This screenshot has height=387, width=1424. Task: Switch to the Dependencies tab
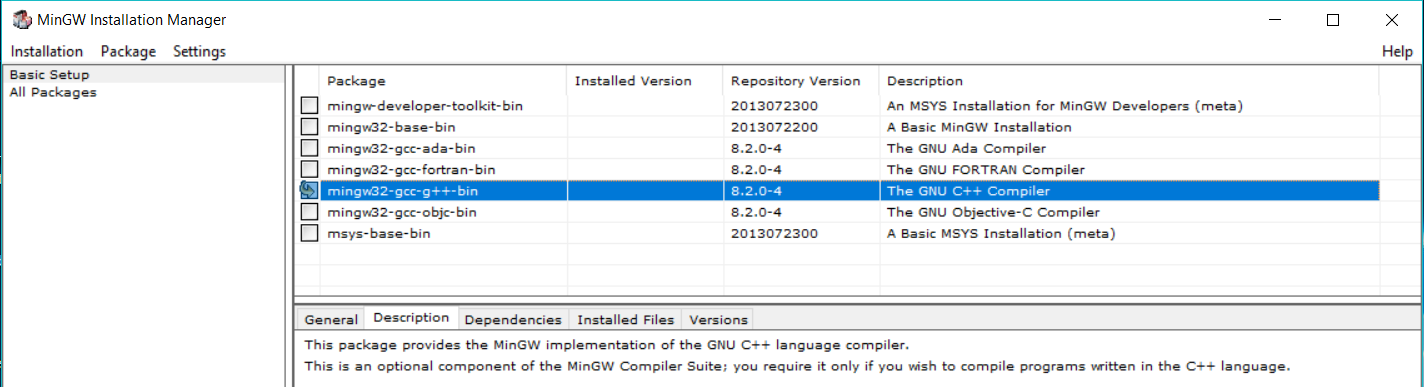513,320
